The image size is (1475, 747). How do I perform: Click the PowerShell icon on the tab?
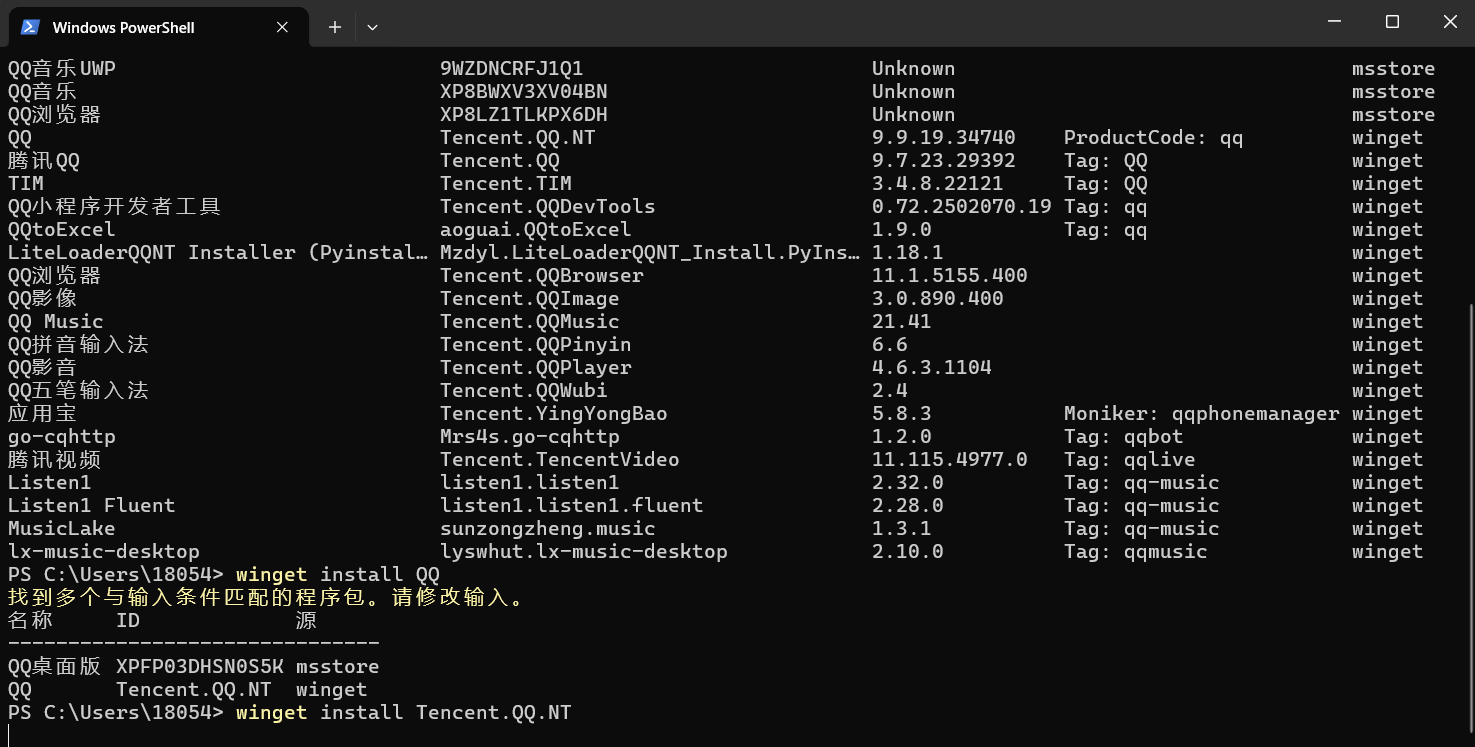tap(30, 27)
